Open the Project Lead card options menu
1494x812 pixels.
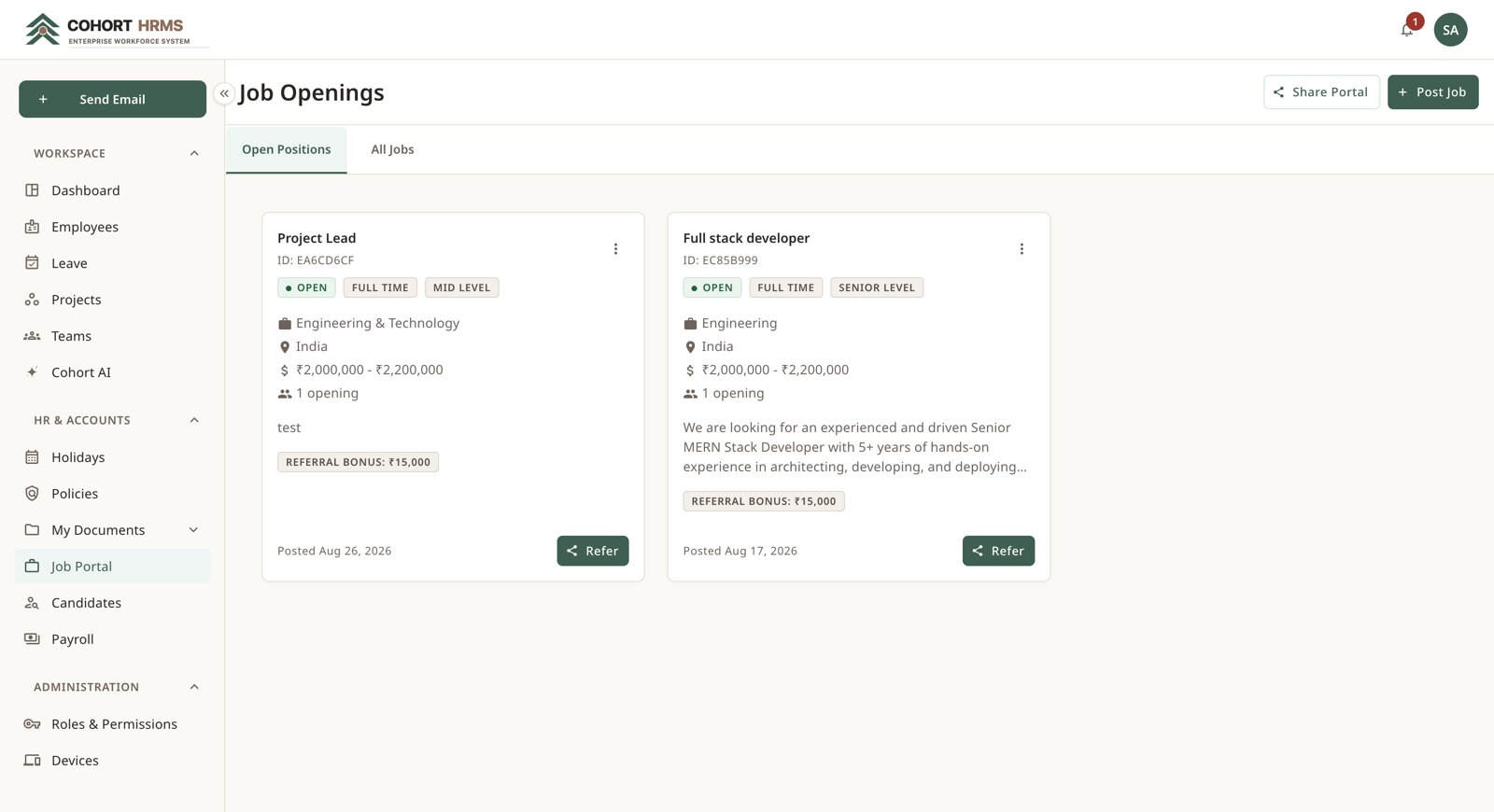615,249
